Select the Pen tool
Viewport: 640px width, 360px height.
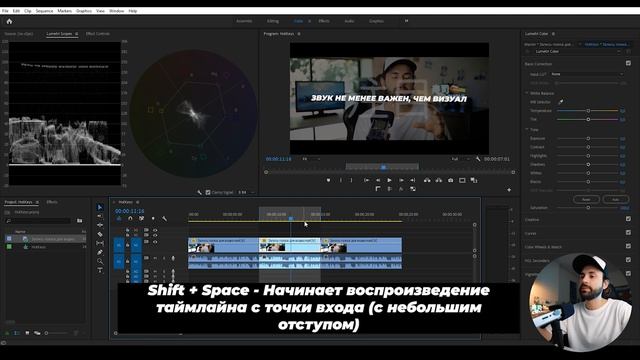tap(100, 253)
